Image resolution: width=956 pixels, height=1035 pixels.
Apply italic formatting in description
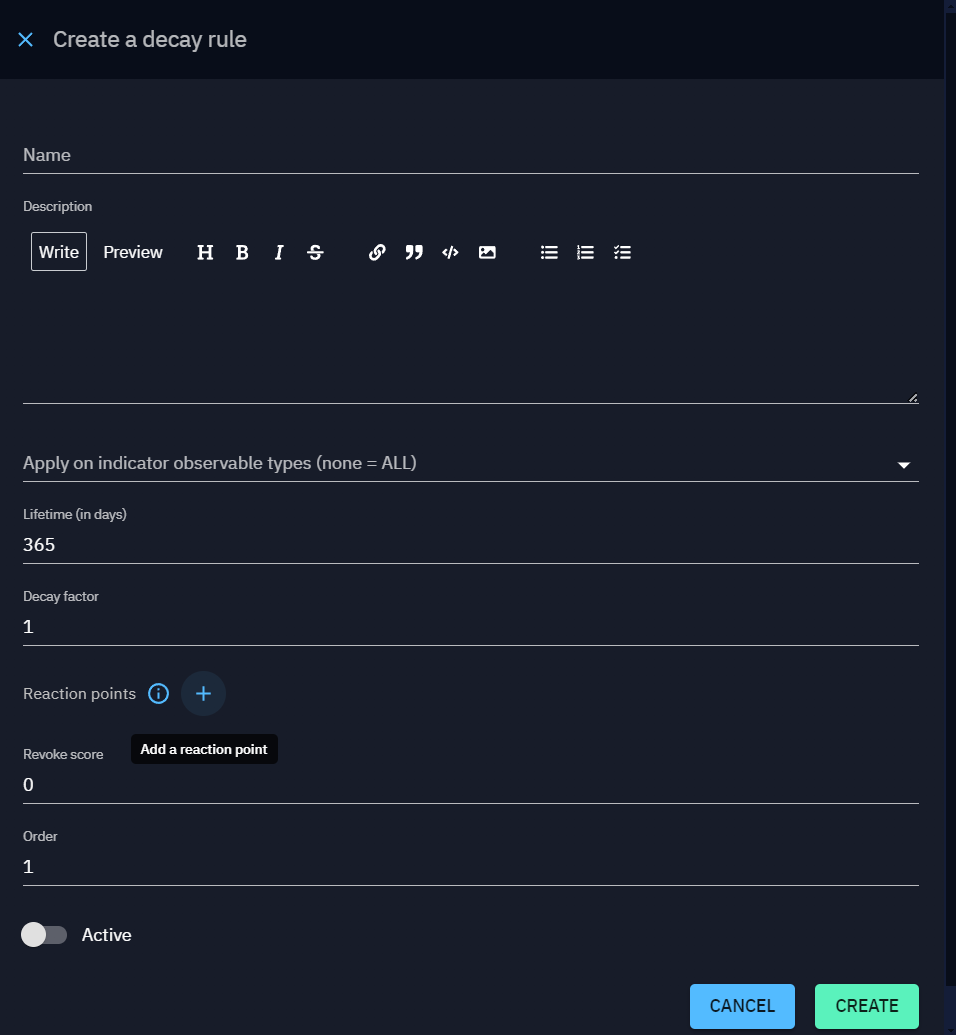279,252
